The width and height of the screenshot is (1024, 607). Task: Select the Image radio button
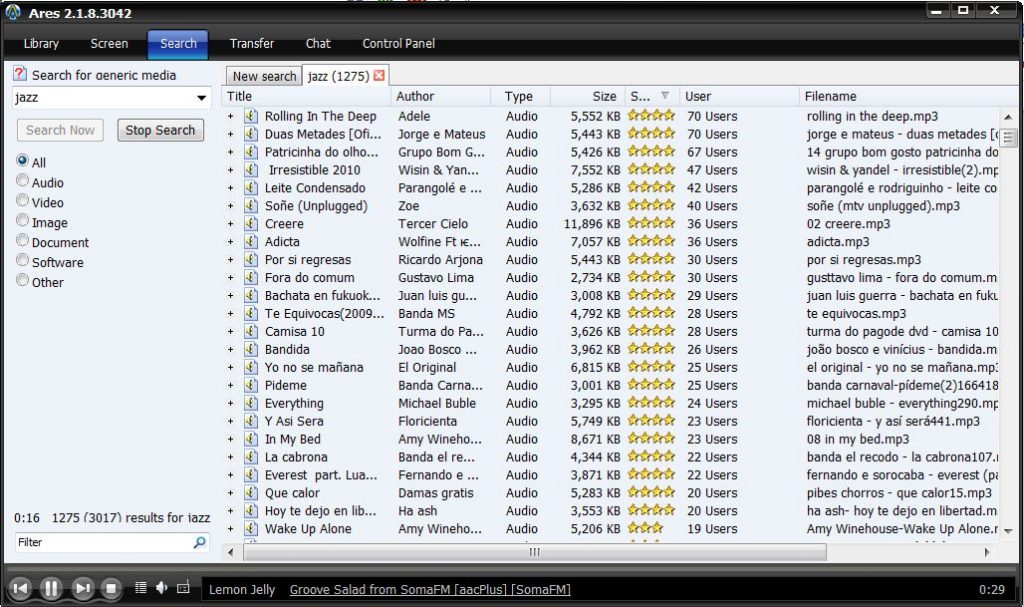[x=23, y=220]
